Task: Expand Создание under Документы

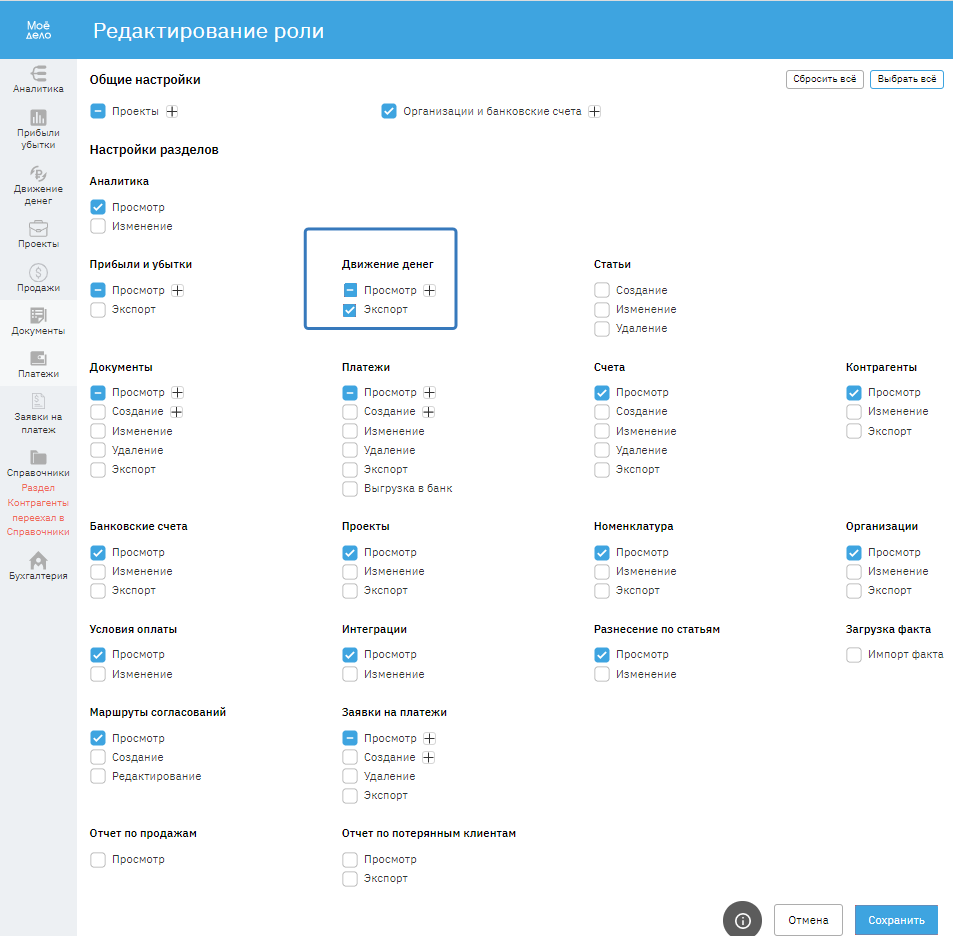Action: click(176, 412)
